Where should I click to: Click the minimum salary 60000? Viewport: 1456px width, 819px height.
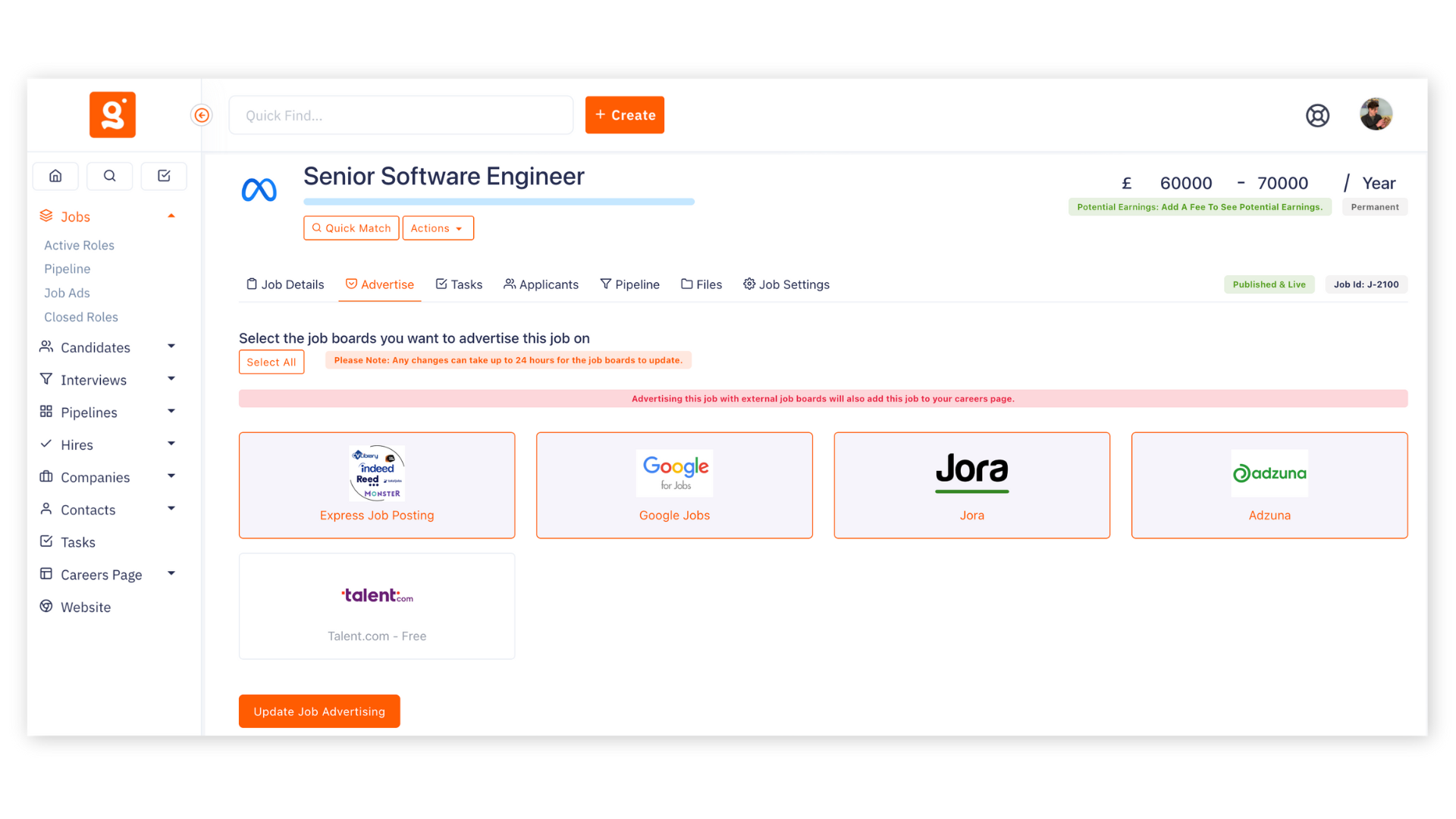[1186, 183]
